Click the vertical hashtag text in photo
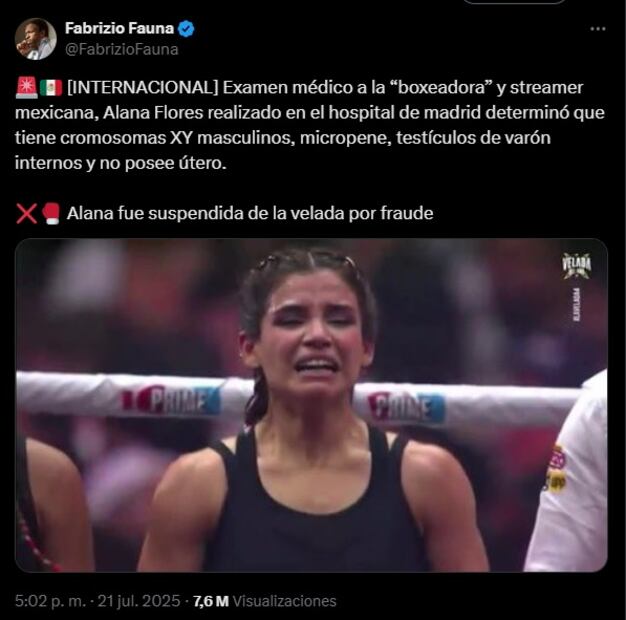The height and width of the screenshot is (620, 626). point(576,305)
